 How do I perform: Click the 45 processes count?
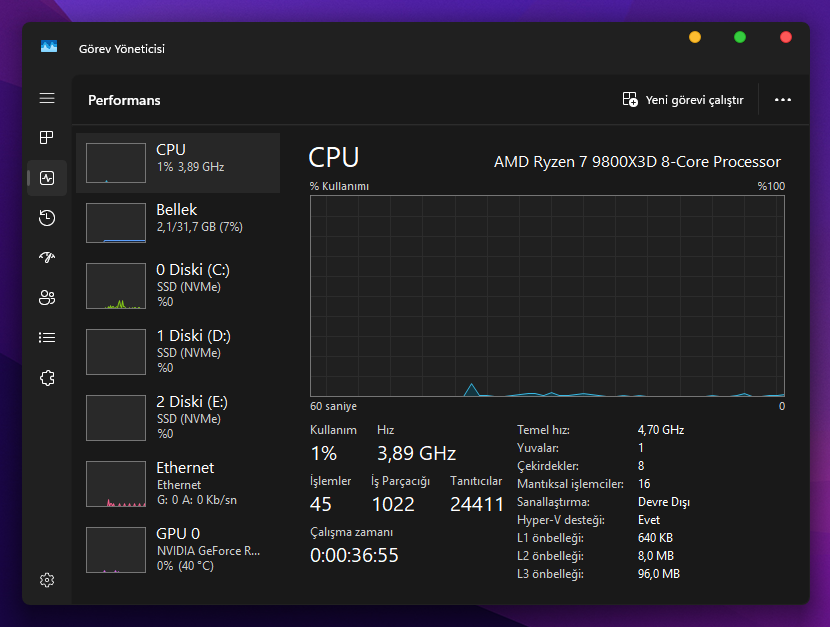(x=321, y=504)
